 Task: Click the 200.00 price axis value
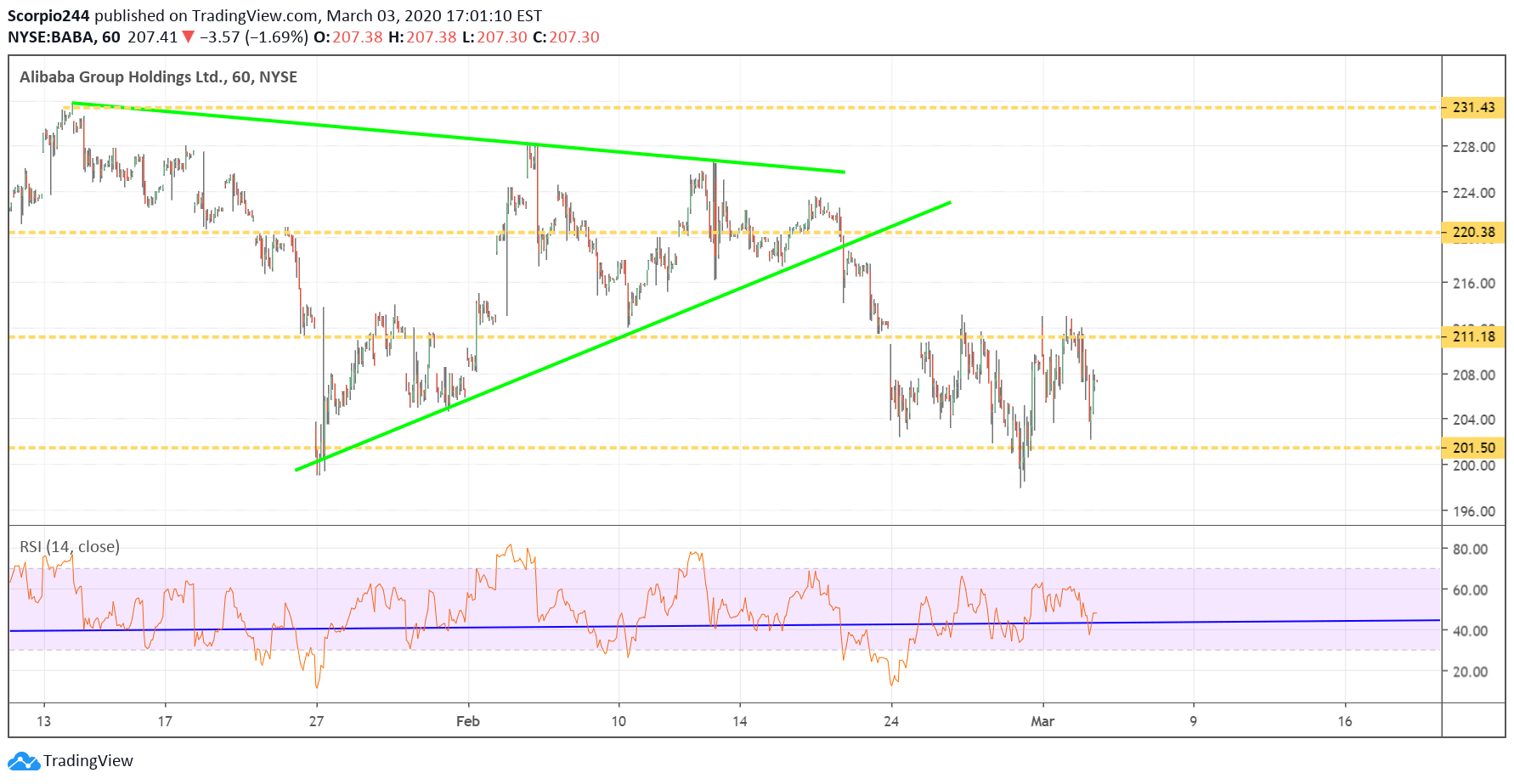coord(1474,465)
